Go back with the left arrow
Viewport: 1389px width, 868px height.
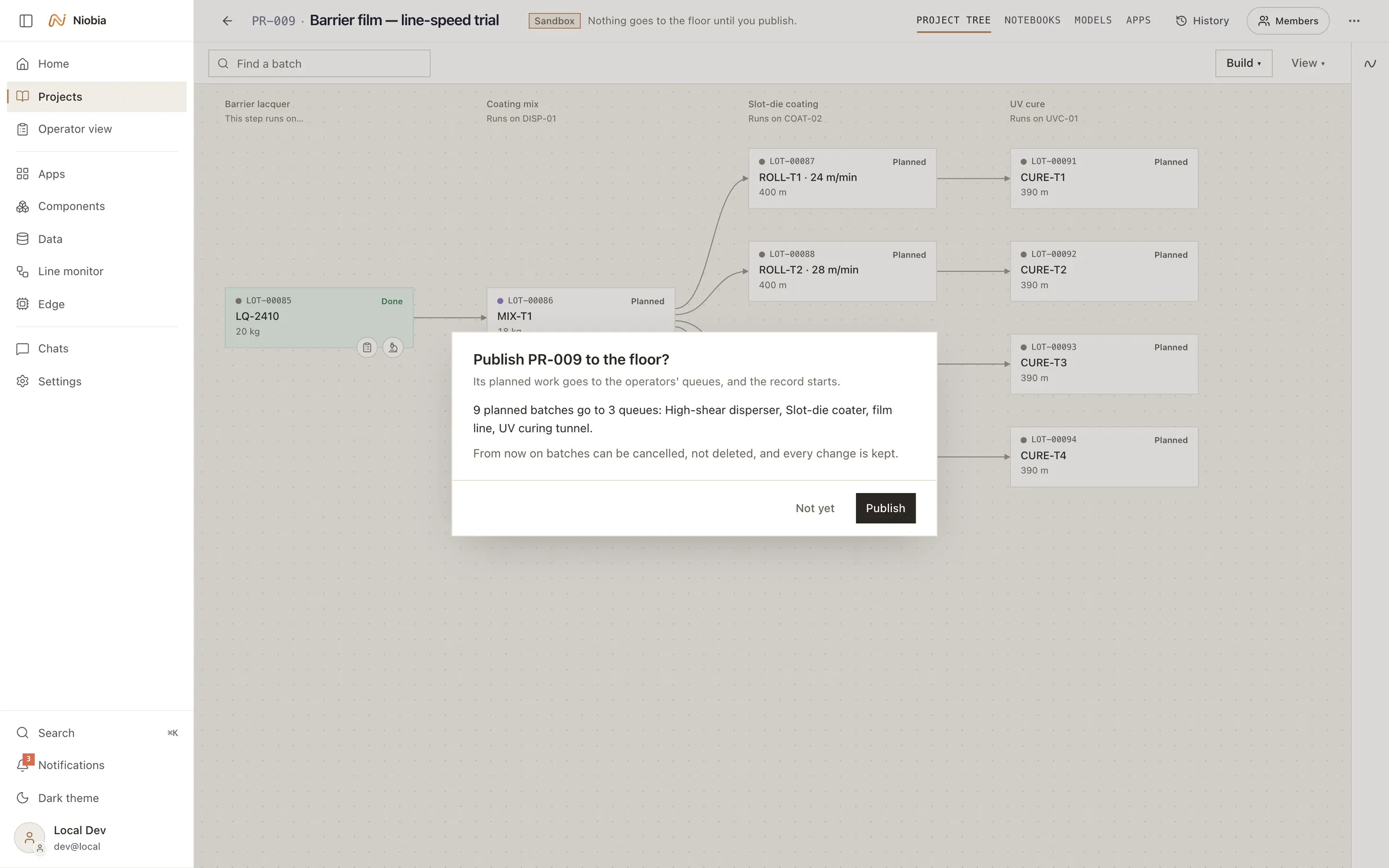(227, 21)
